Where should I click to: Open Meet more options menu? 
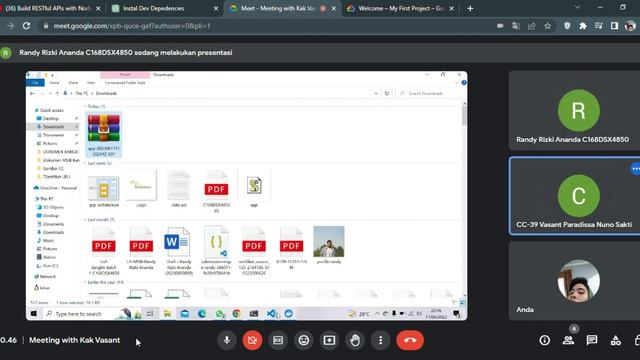tap(380, 340)
